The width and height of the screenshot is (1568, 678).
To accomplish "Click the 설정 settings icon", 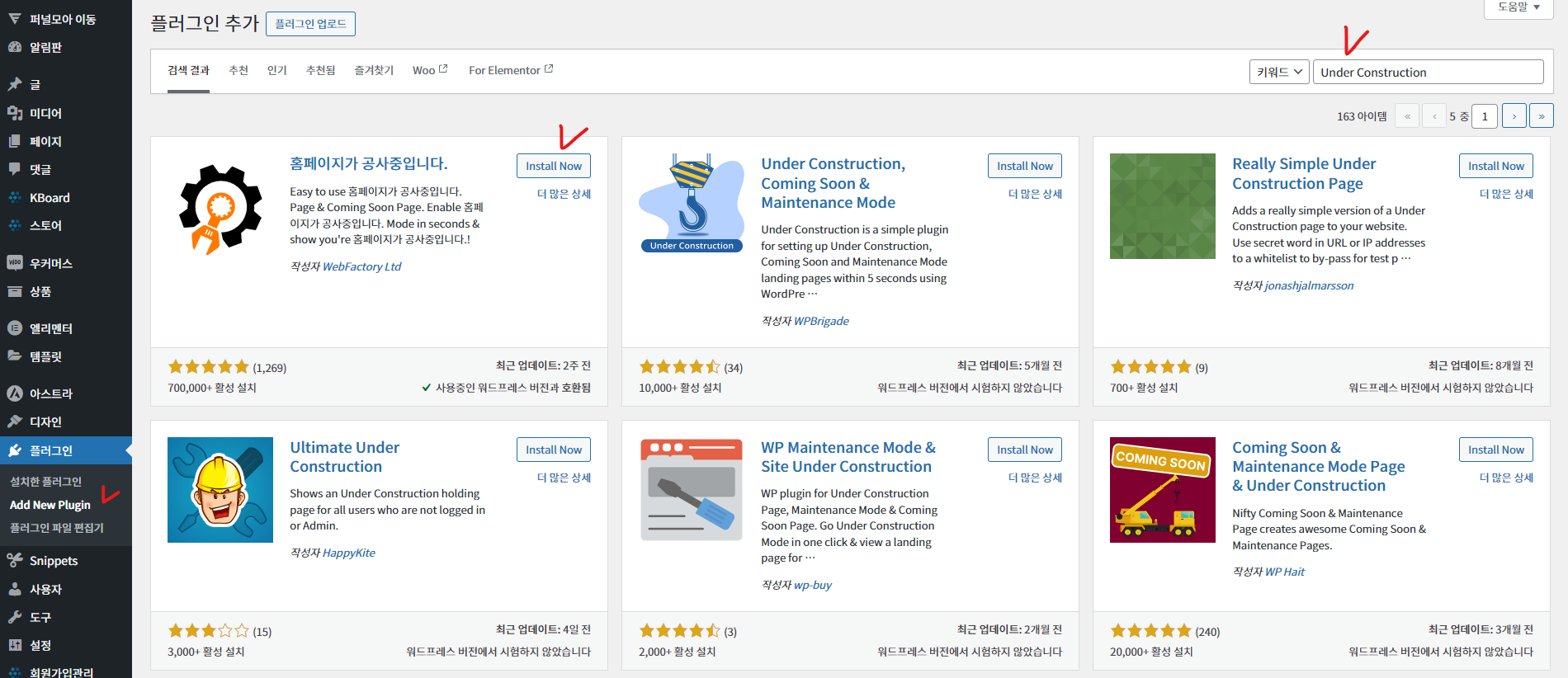I will (x=15, y=645).
